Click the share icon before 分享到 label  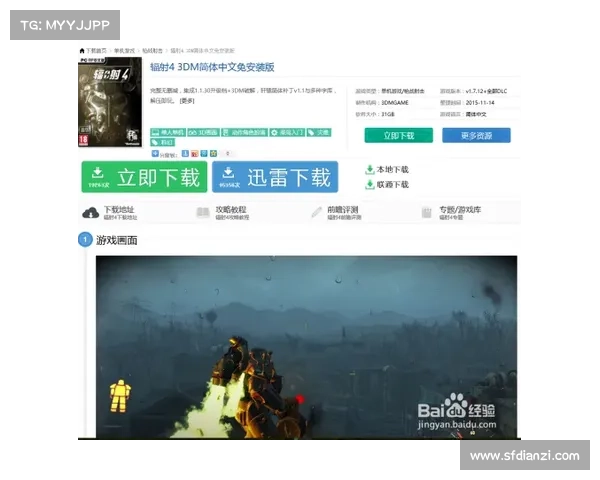[x=155, y=153]
